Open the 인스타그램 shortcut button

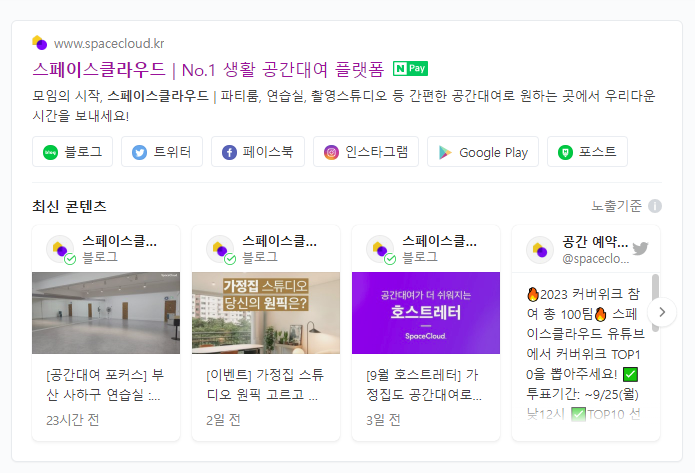click(x=366, y=152)
